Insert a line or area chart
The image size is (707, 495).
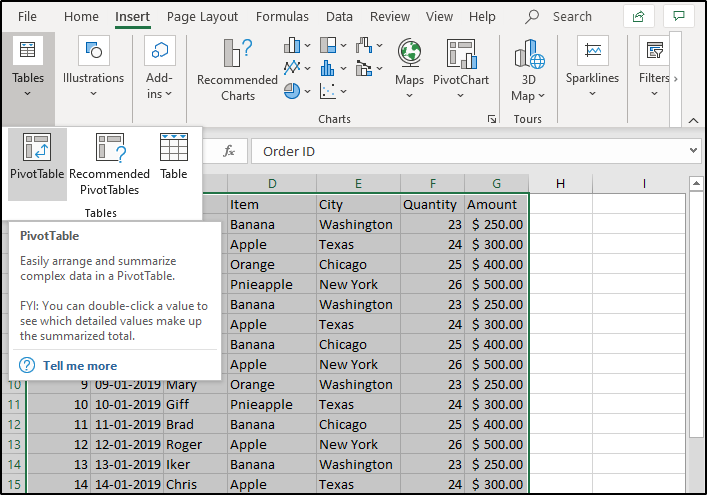[292, 68]
